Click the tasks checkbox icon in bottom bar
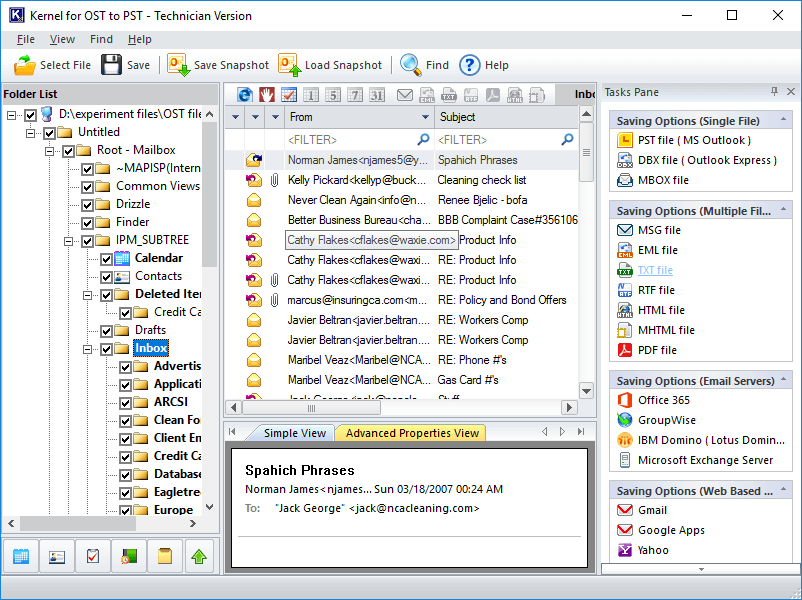The height and width of the screenshot is (600, 802). (x=93, y=556)
